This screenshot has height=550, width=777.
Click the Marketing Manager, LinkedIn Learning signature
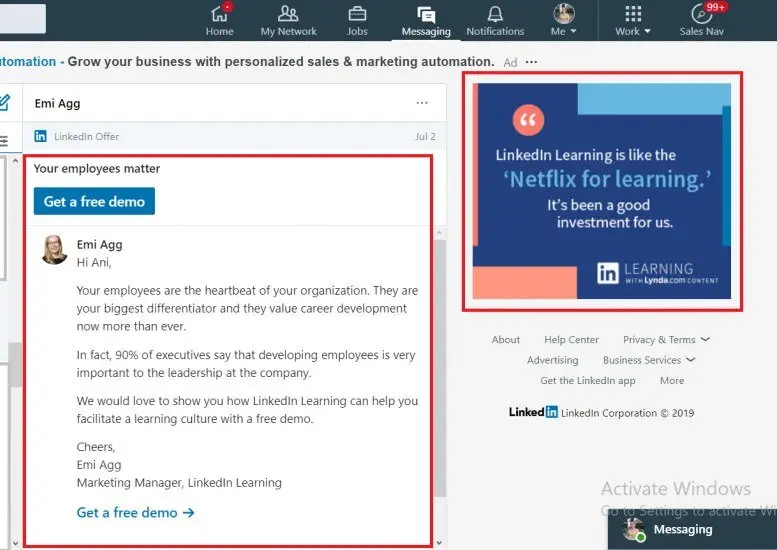click(179, 483)
